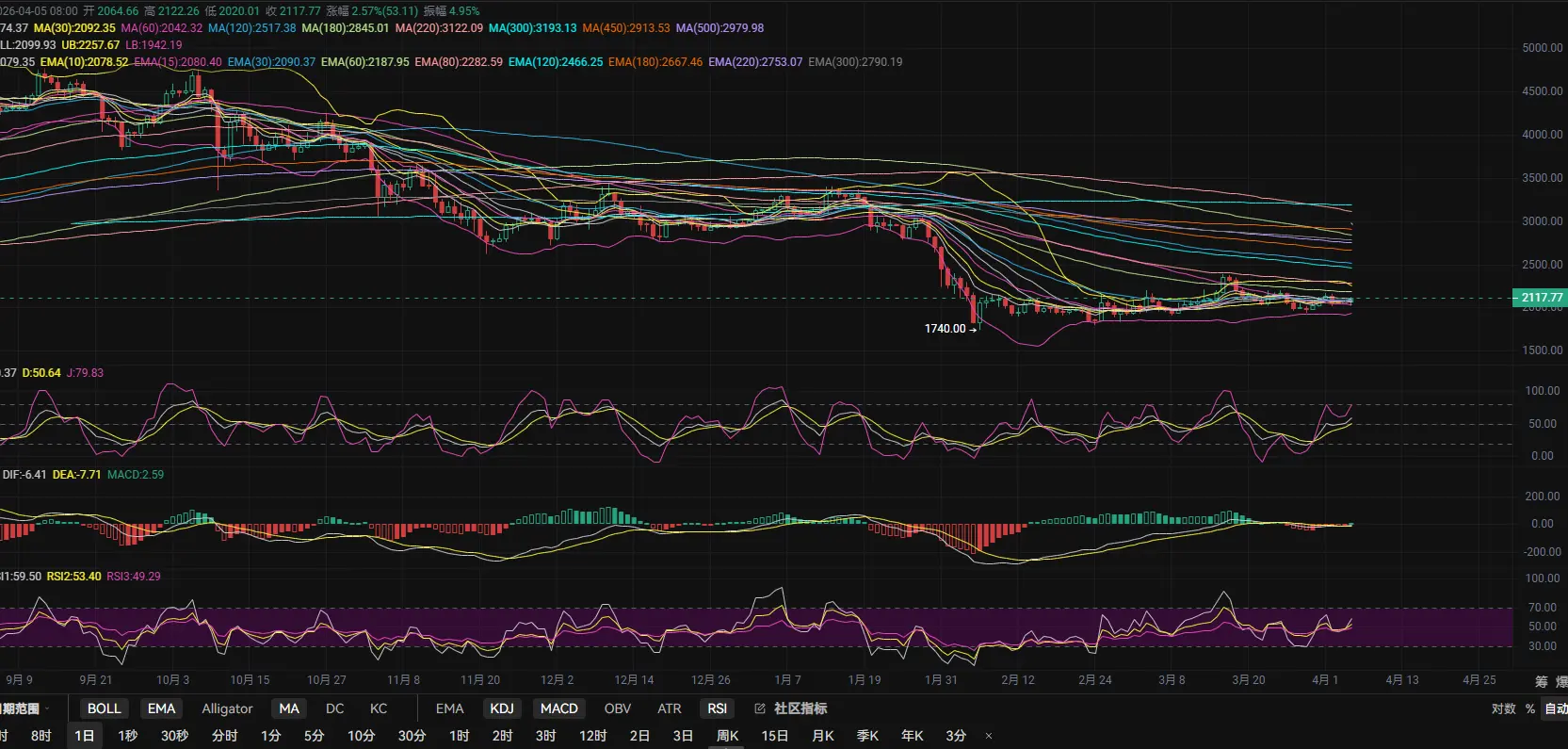
Task: Toggle the BOLL overlay indicator
Action: [x=104, y=708]
